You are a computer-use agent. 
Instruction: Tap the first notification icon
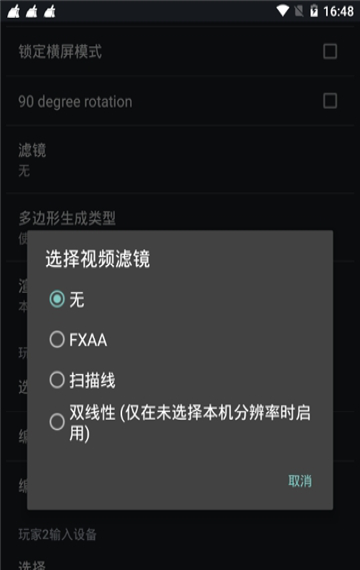[x=14, y=11]
